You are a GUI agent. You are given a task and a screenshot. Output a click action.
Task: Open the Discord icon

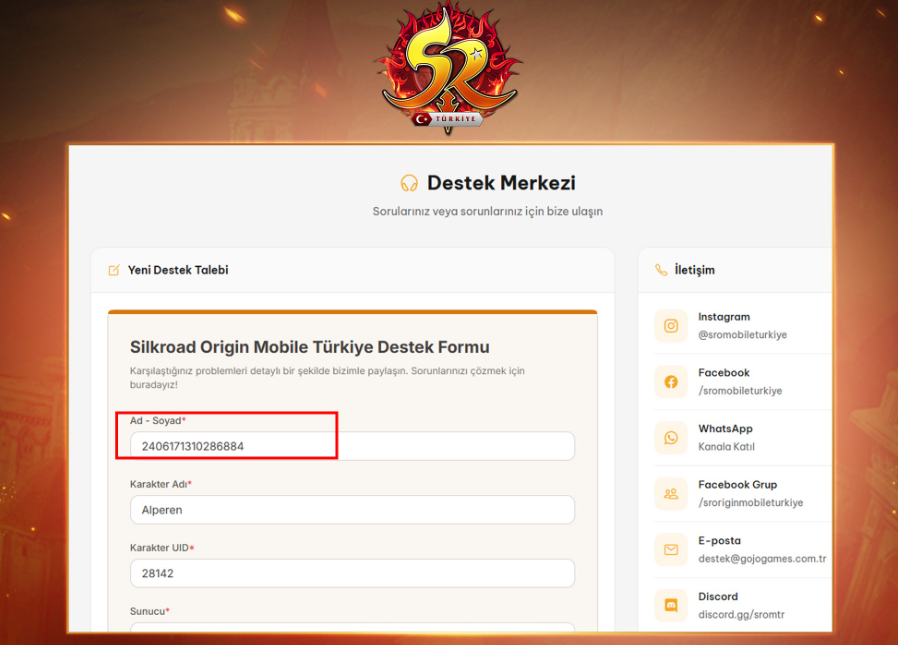[671, 606]
